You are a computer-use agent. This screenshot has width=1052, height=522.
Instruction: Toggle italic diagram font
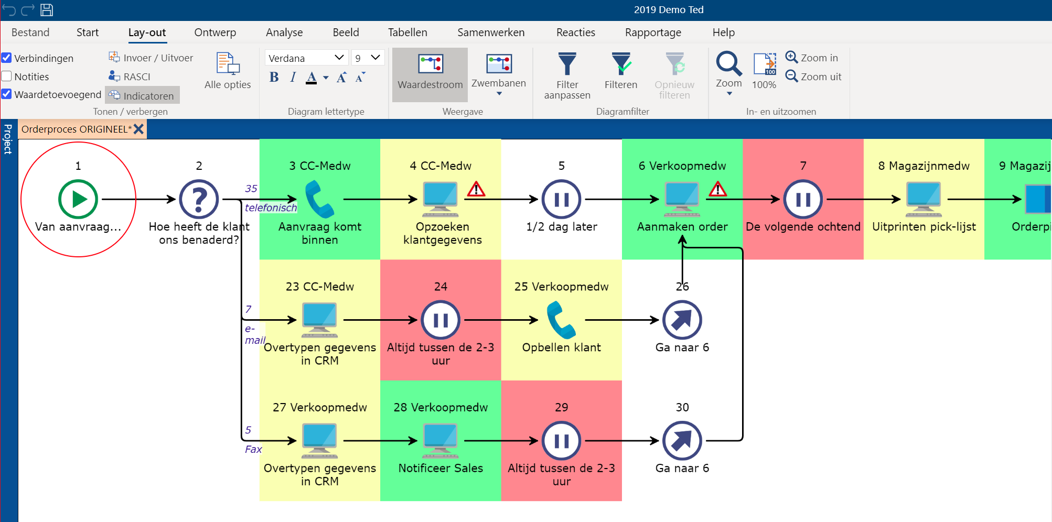click(x=293, y=78)
